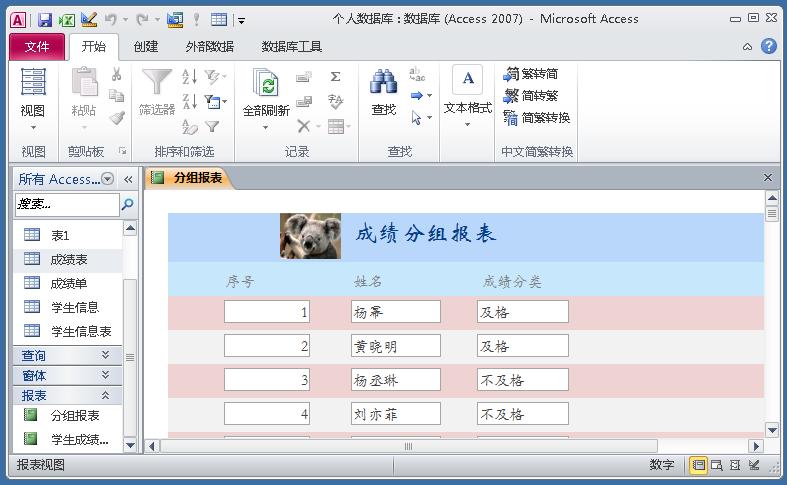Click the search magnifier icon
787x485 pixels.
[127, 204]
